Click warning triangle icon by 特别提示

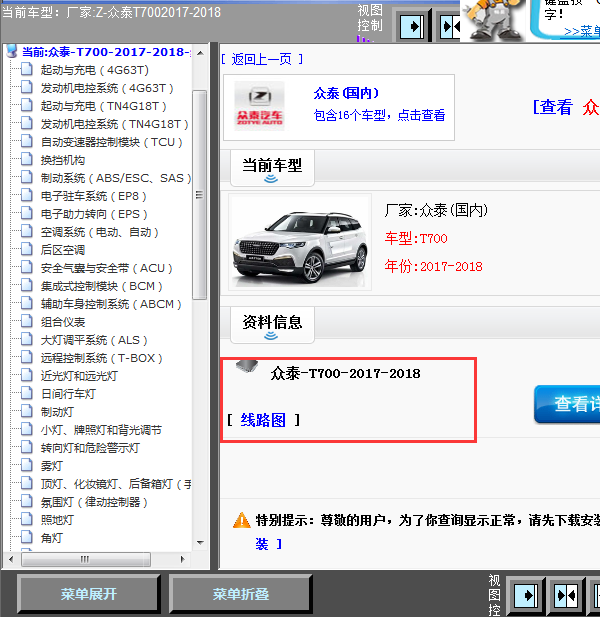(x=242, y=520)
